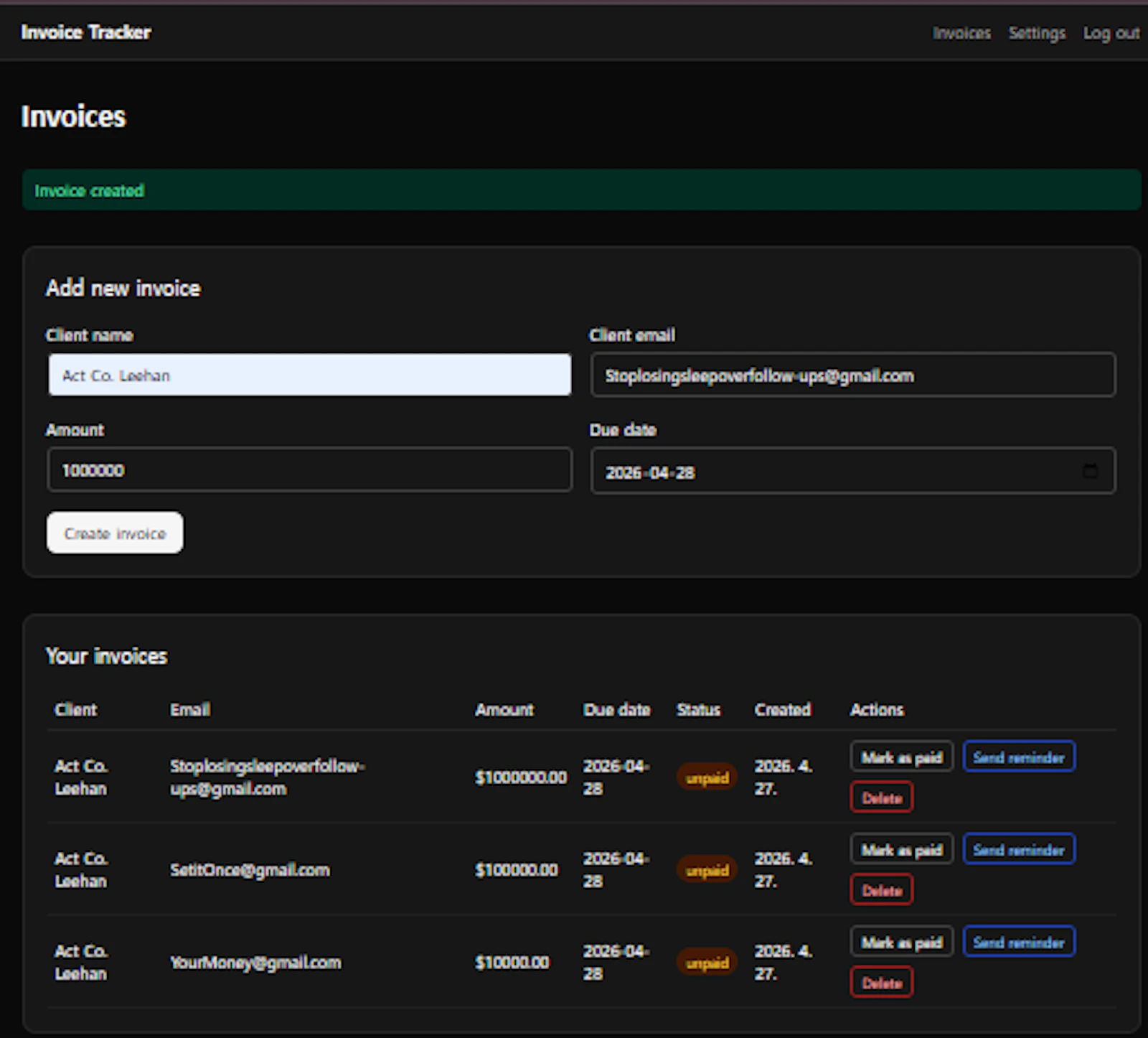Open the calendar picker in Due date field
Viewport: 1148px width, 1038px height.
pos(1090,471)
